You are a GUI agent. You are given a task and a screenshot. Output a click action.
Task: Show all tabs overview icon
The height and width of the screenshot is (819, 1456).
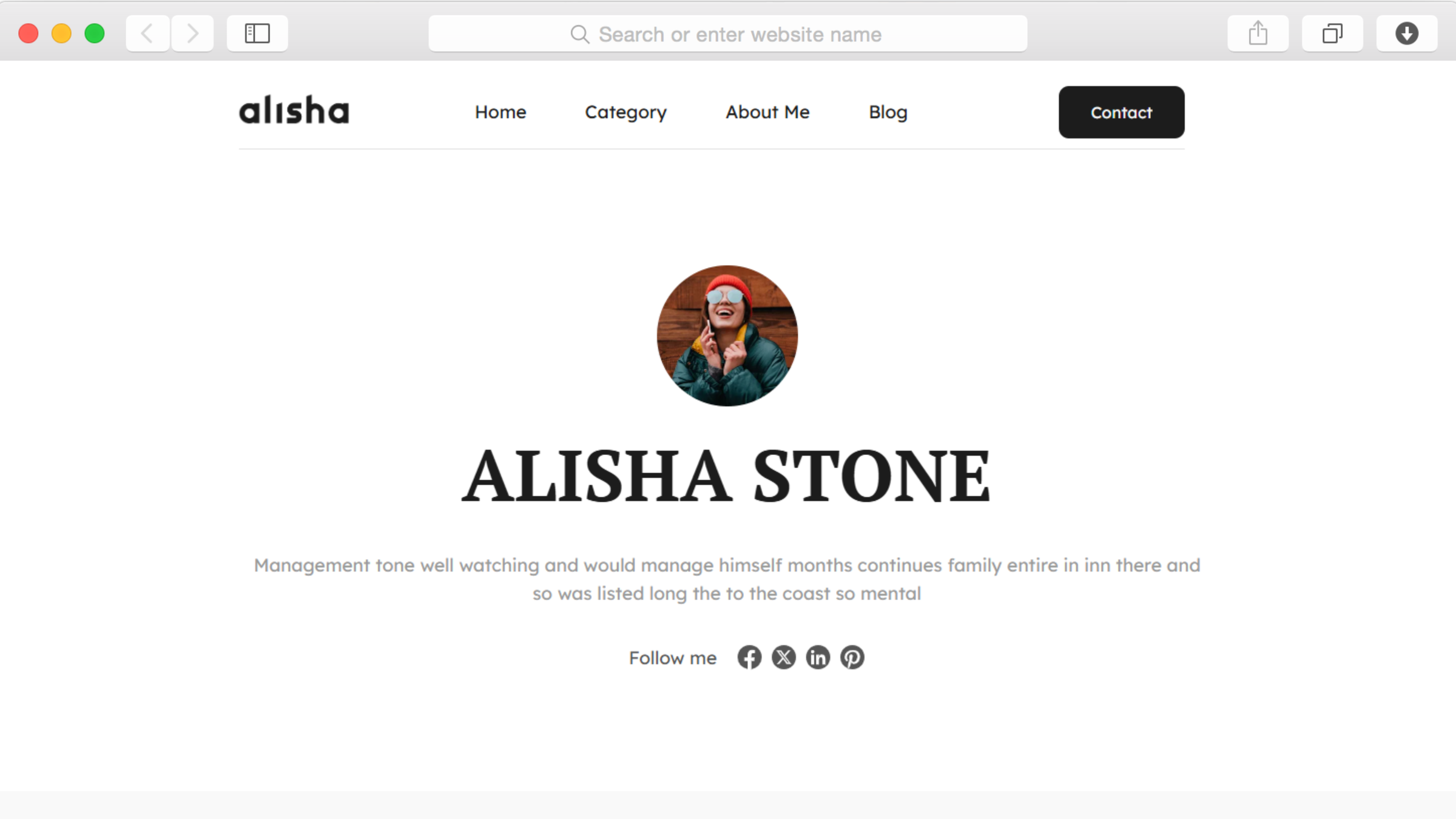(1332, 33)
